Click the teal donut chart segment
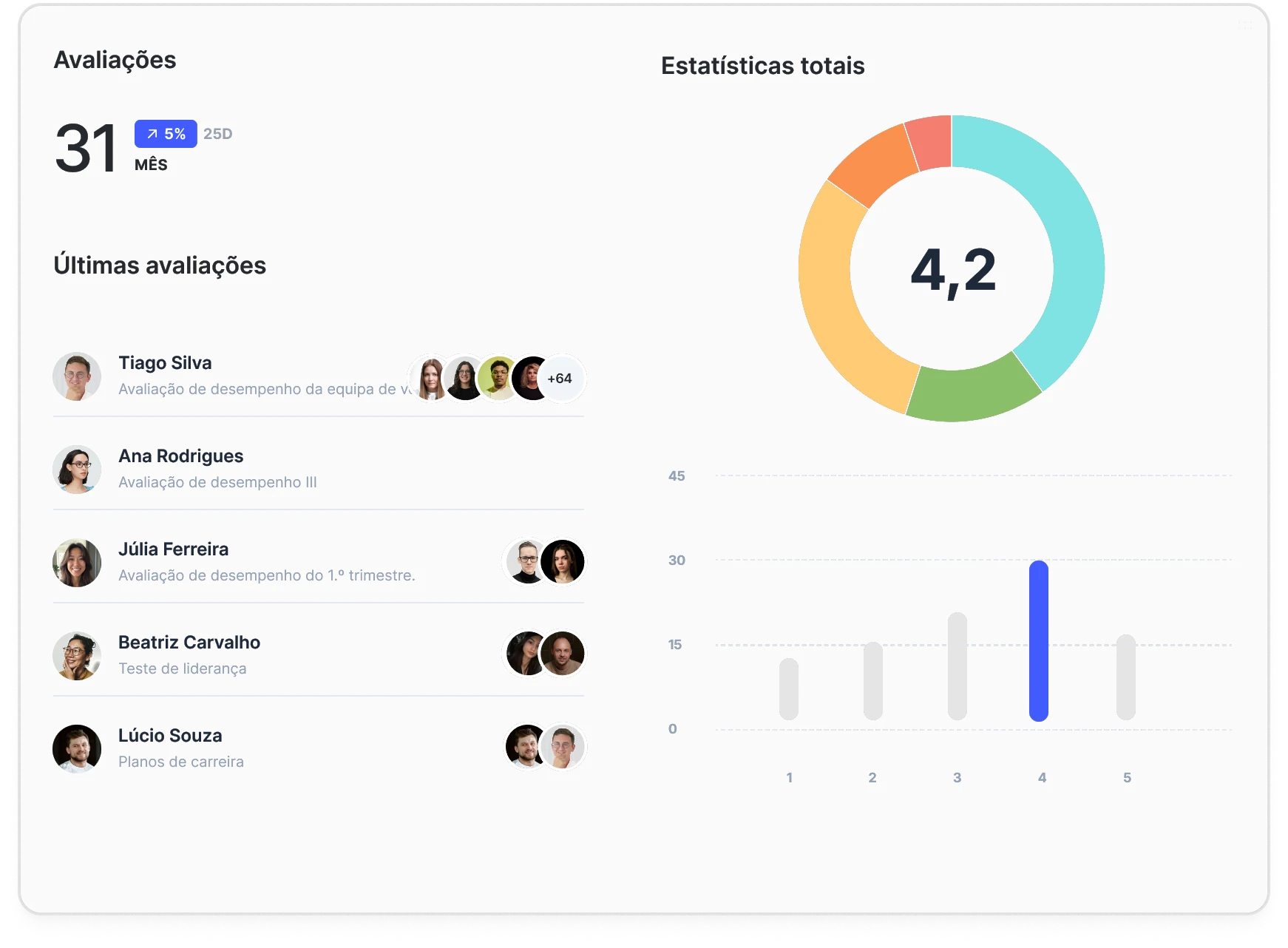Viewport: 1288px width, 948px height. [x=1071, y=244]
